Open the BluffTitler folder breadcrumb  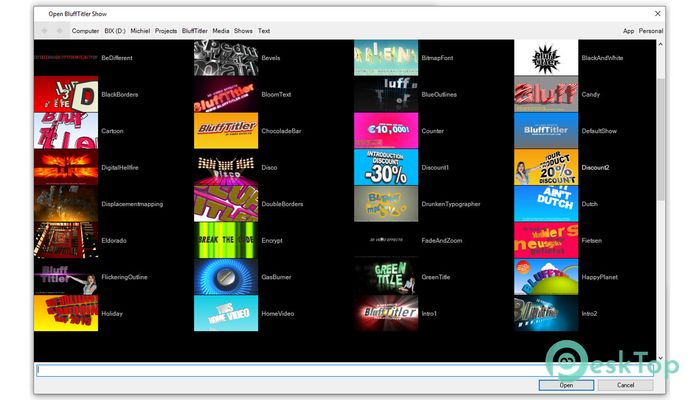pyautogui.click(x=195, y=31)
